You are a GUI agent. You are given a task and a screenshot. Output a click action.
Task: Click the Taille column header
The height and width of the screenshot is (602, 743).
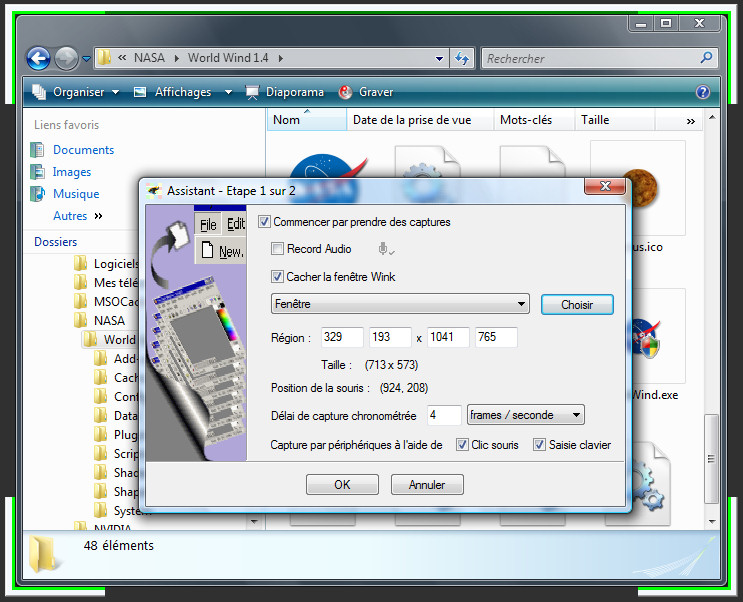(615, 120)
